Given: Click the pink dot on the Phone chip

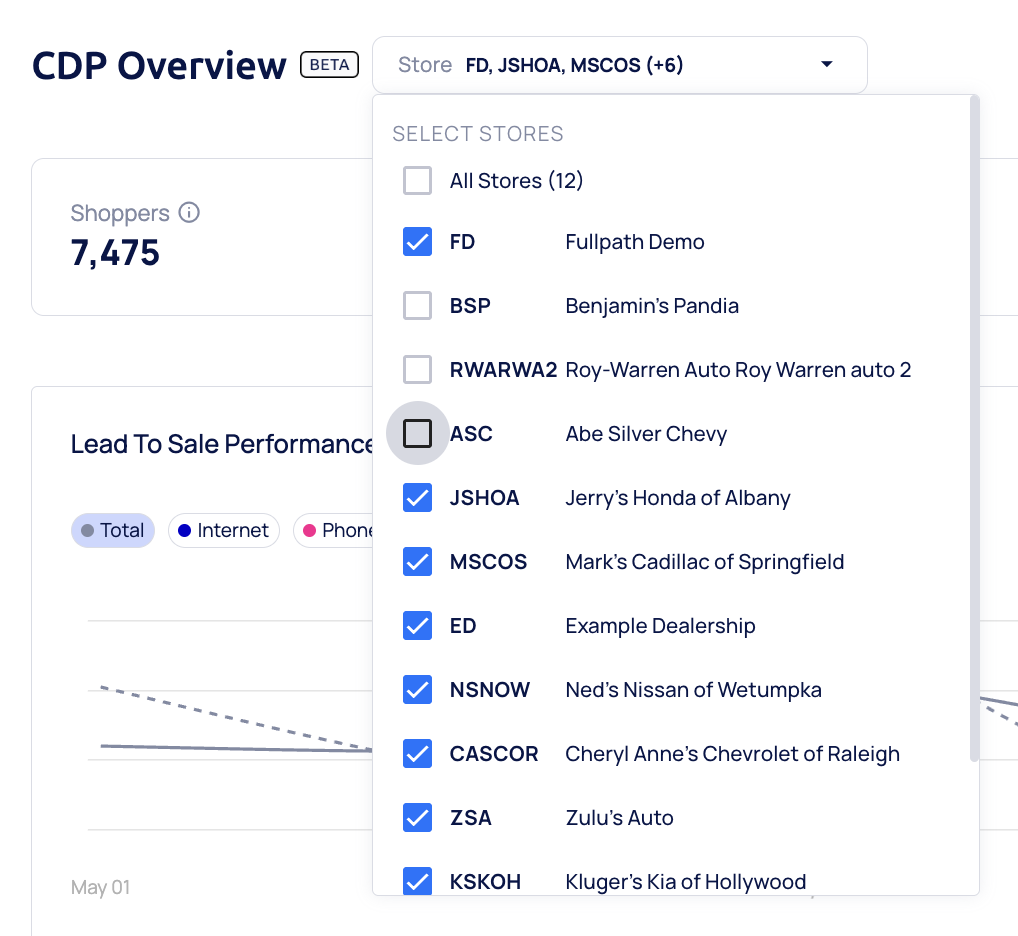Looking at the screenshot, I should (309, 531).
